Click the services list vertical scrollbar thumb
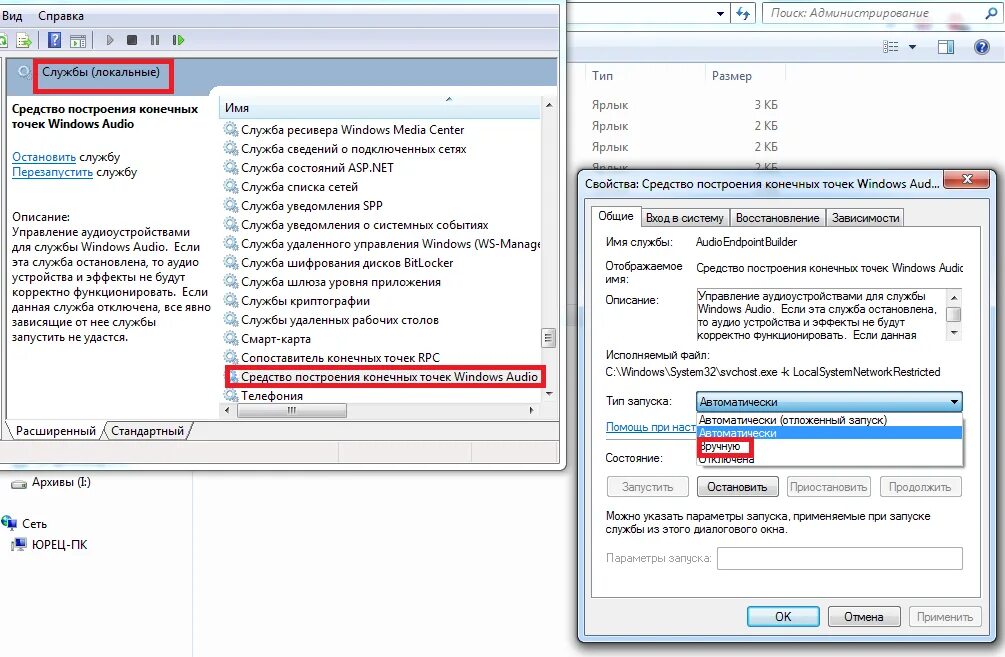Image resolution: width=1005 pixels, height=657 pixels. point(548,338)
